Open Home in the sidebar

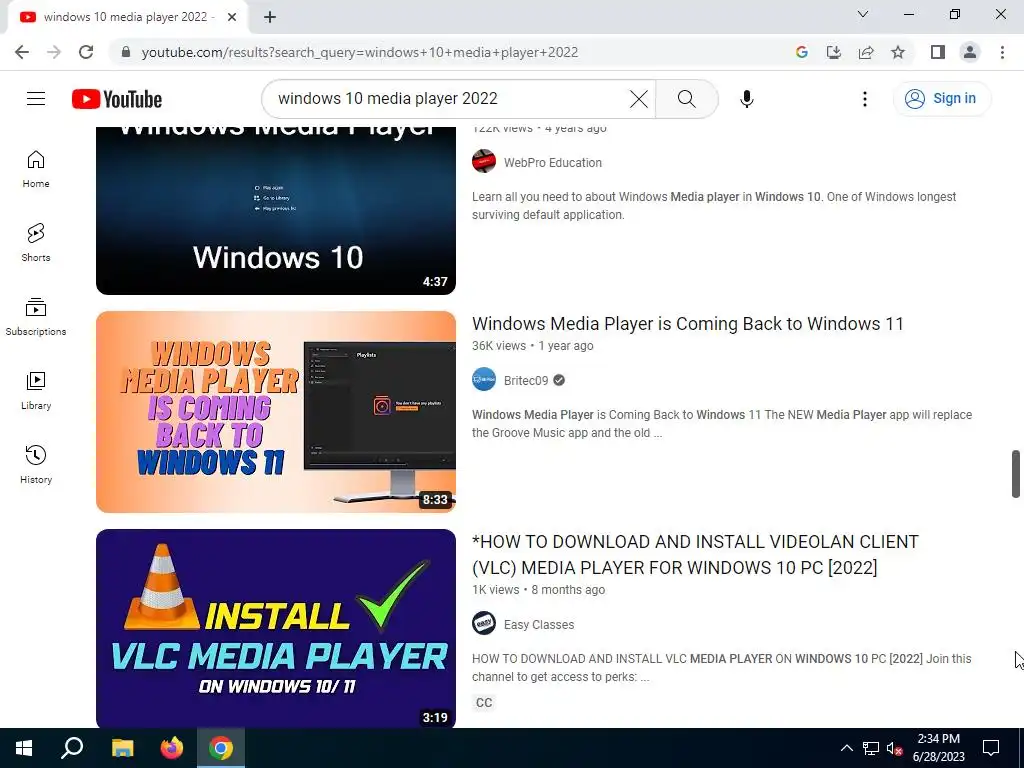[x=36, y=168]
